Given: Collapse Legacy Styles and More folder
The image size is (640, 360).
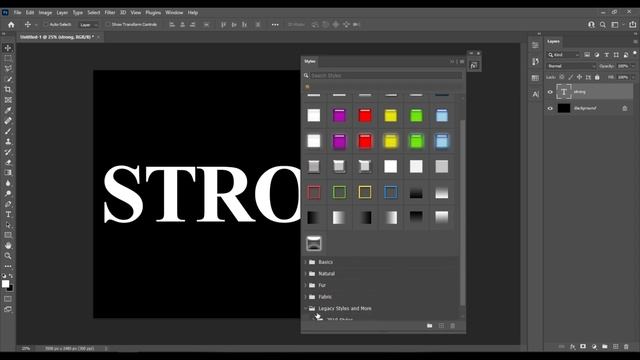Looking at the screenshot, I should click(x=305, y=309).
